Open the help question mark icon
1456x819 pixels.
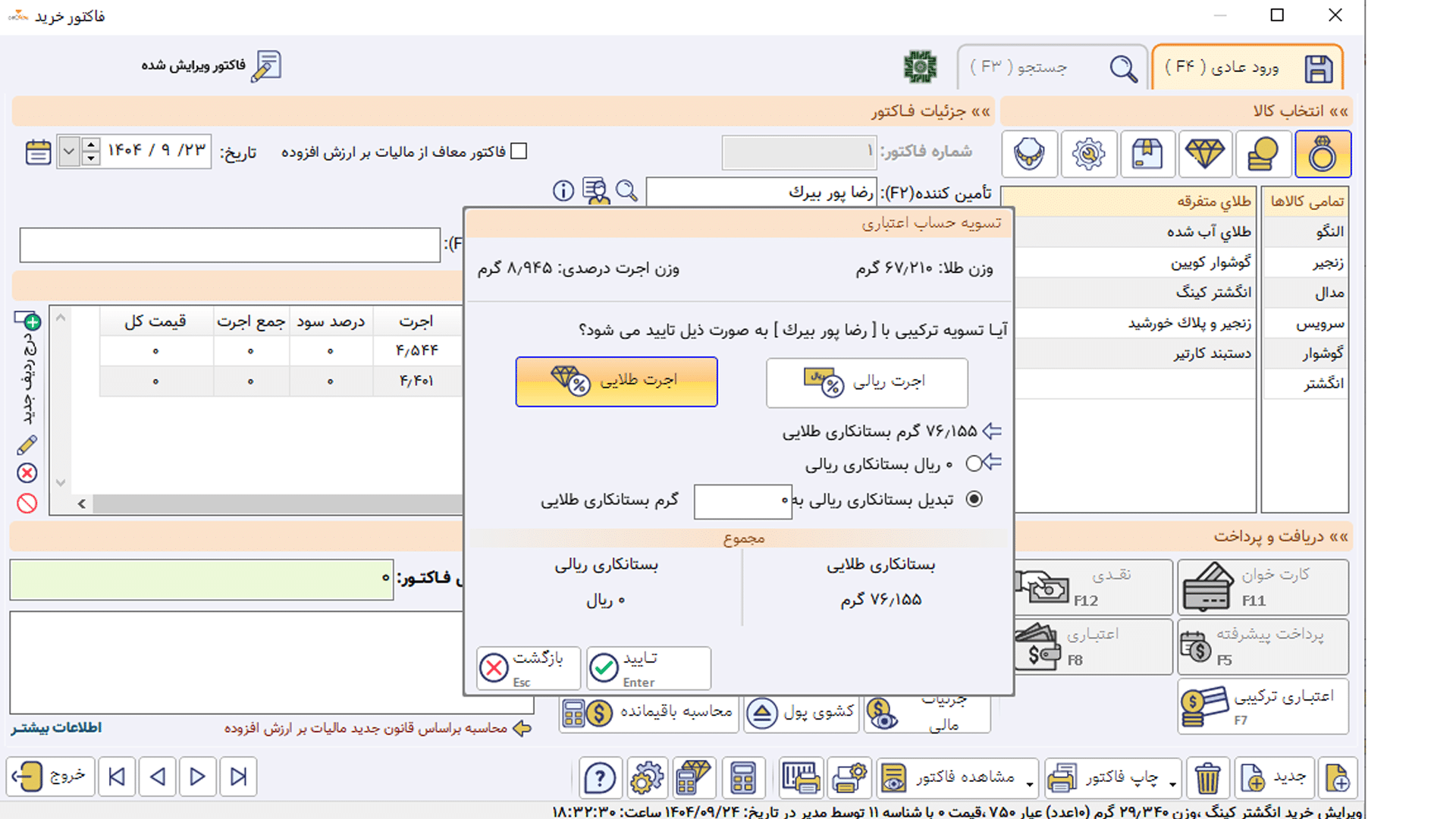click(599, 778)
